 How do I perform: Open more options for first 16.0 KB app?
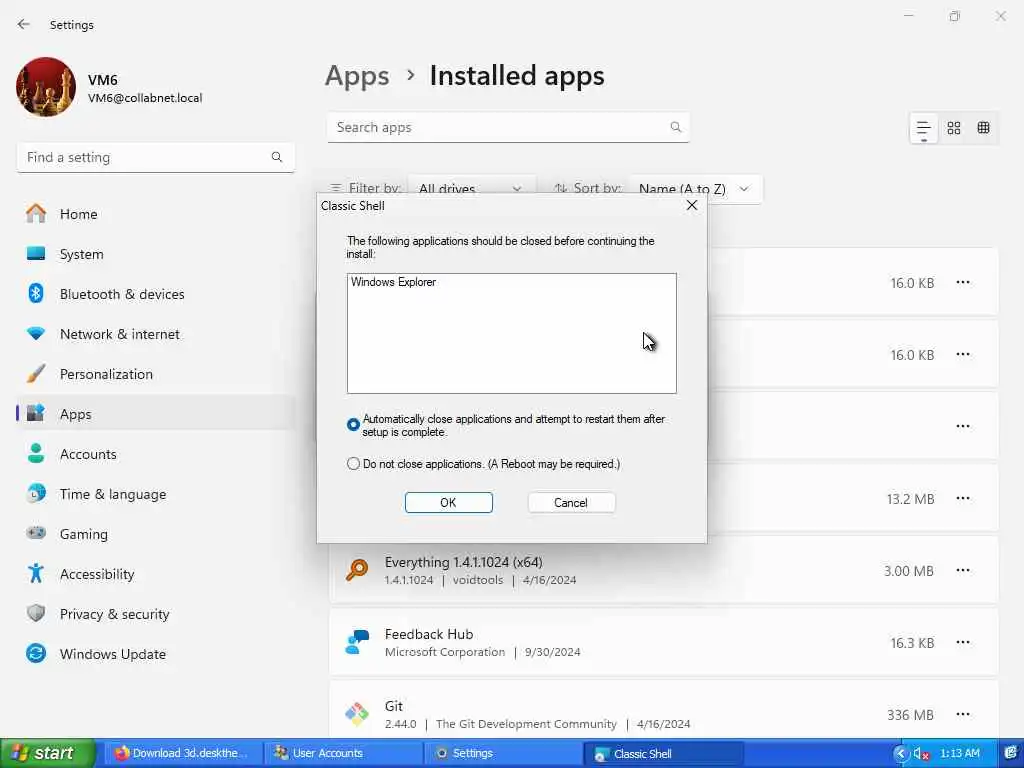tap(963, 283)
